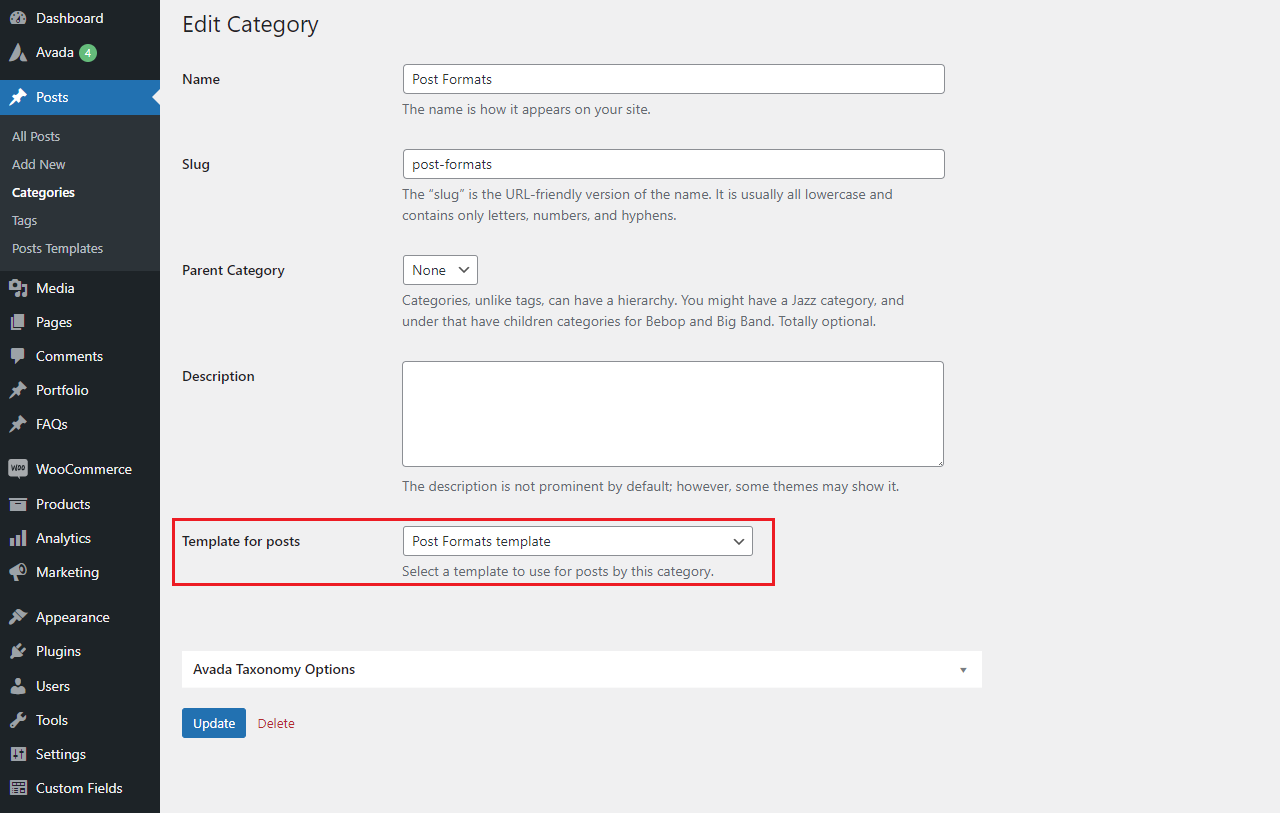The height and width of the screenshot is (813, 1280).
Task: Click the Avada update badge showing 4
Action: point(88,53)
